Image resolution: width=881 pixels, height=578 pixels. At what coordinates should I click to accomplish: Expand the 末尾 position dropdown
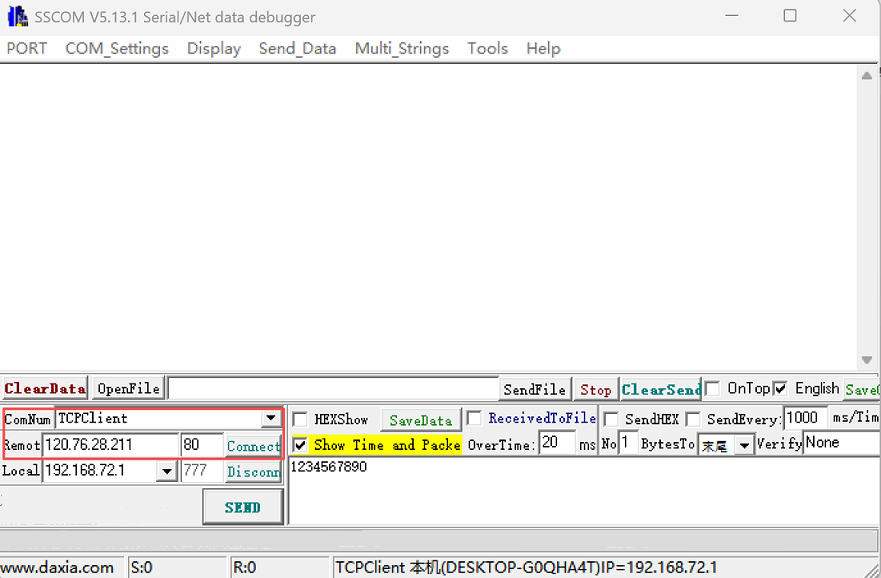click(x=743, y=446)
